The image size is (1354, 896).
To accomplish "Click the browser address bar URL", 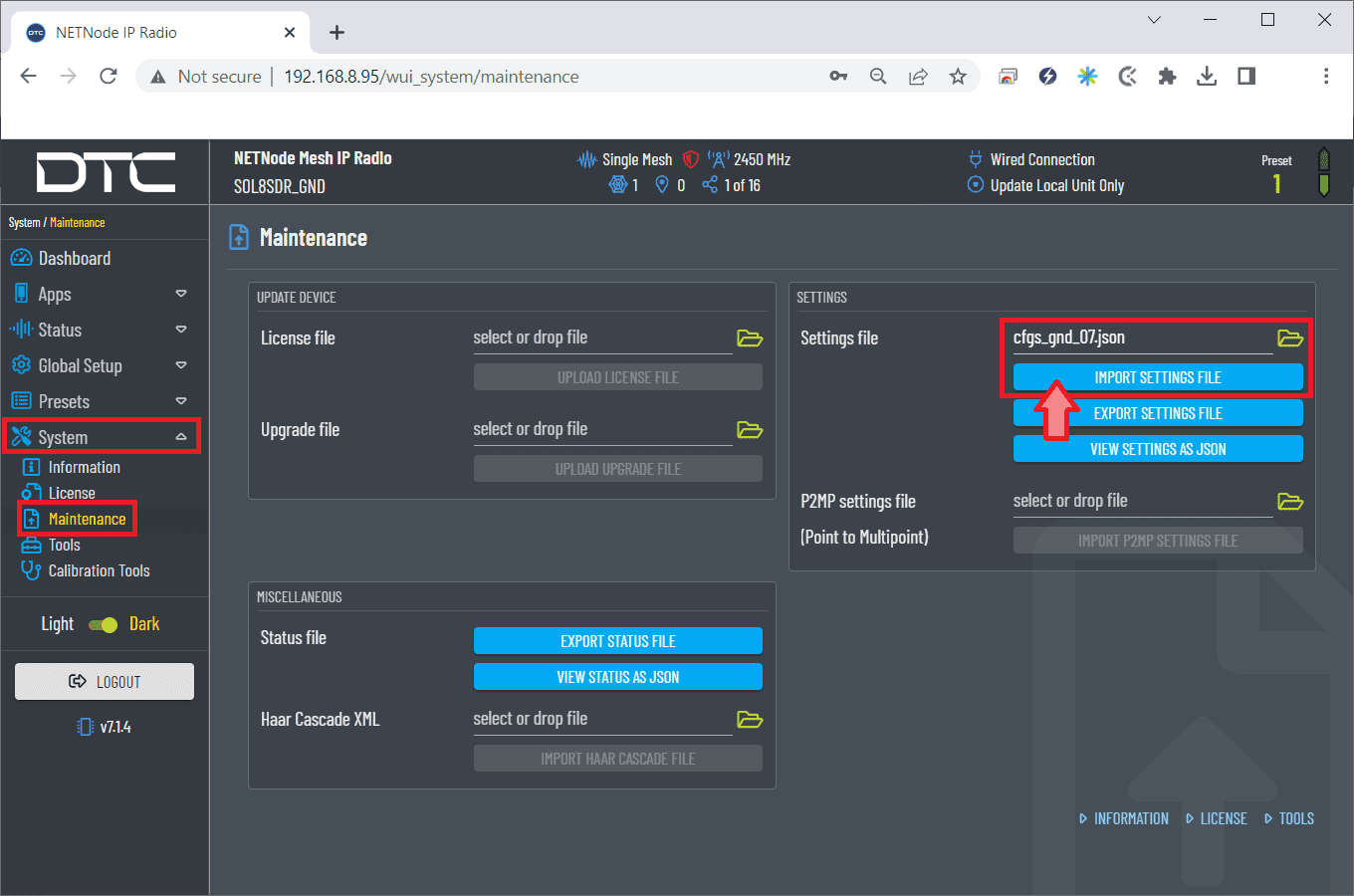I will click(430, 77).
